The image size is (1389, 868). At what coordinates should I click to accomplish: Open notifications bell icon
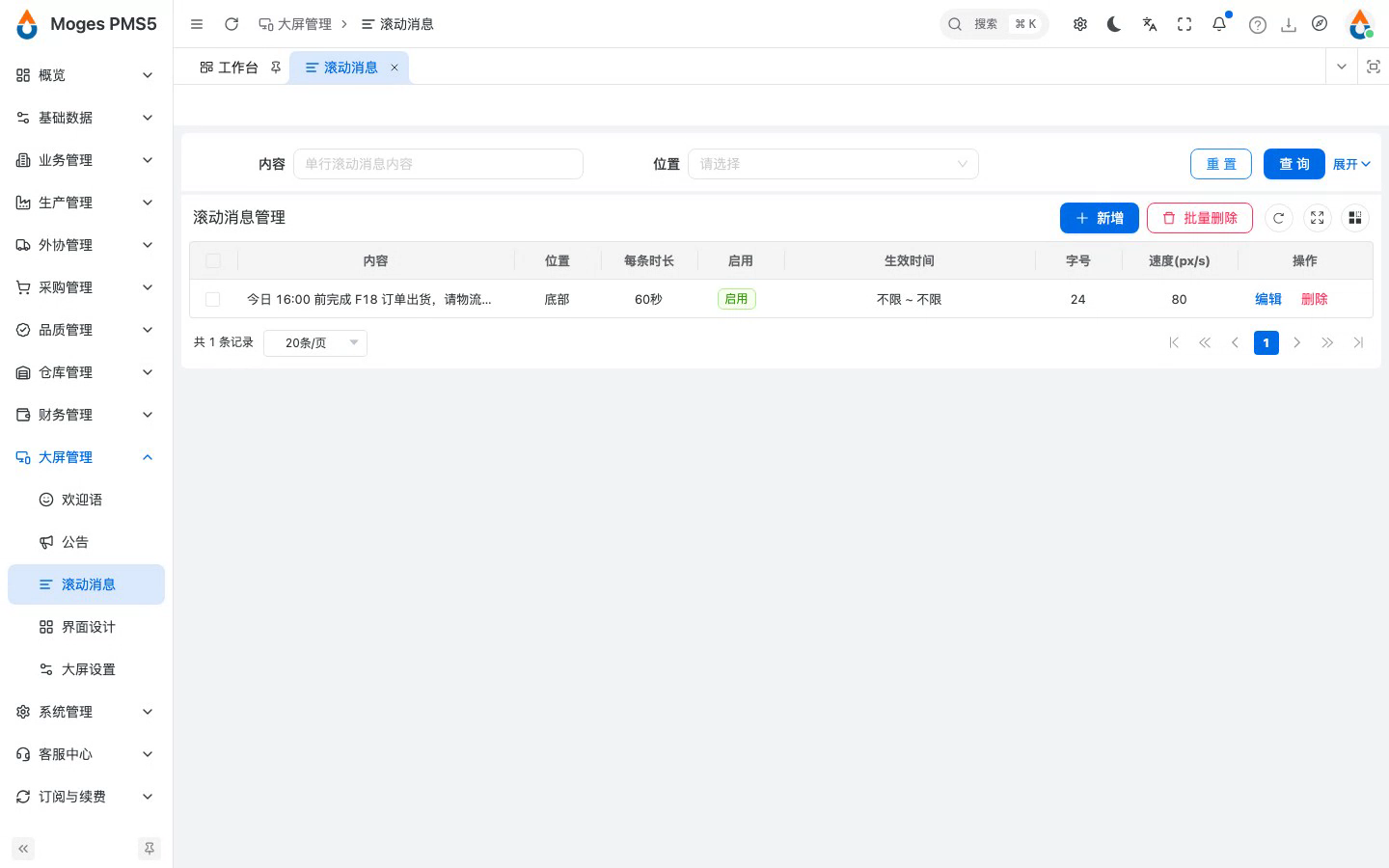(x=1219, y=24)
